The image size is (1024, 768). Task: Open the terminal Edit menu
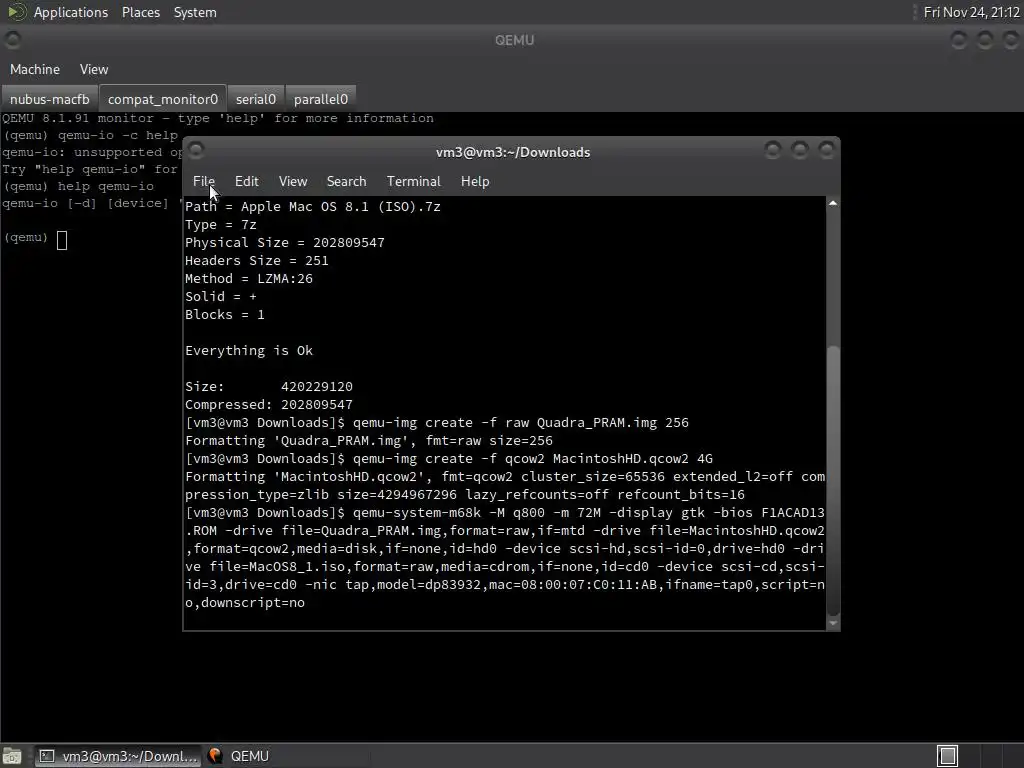click(246, 181)
